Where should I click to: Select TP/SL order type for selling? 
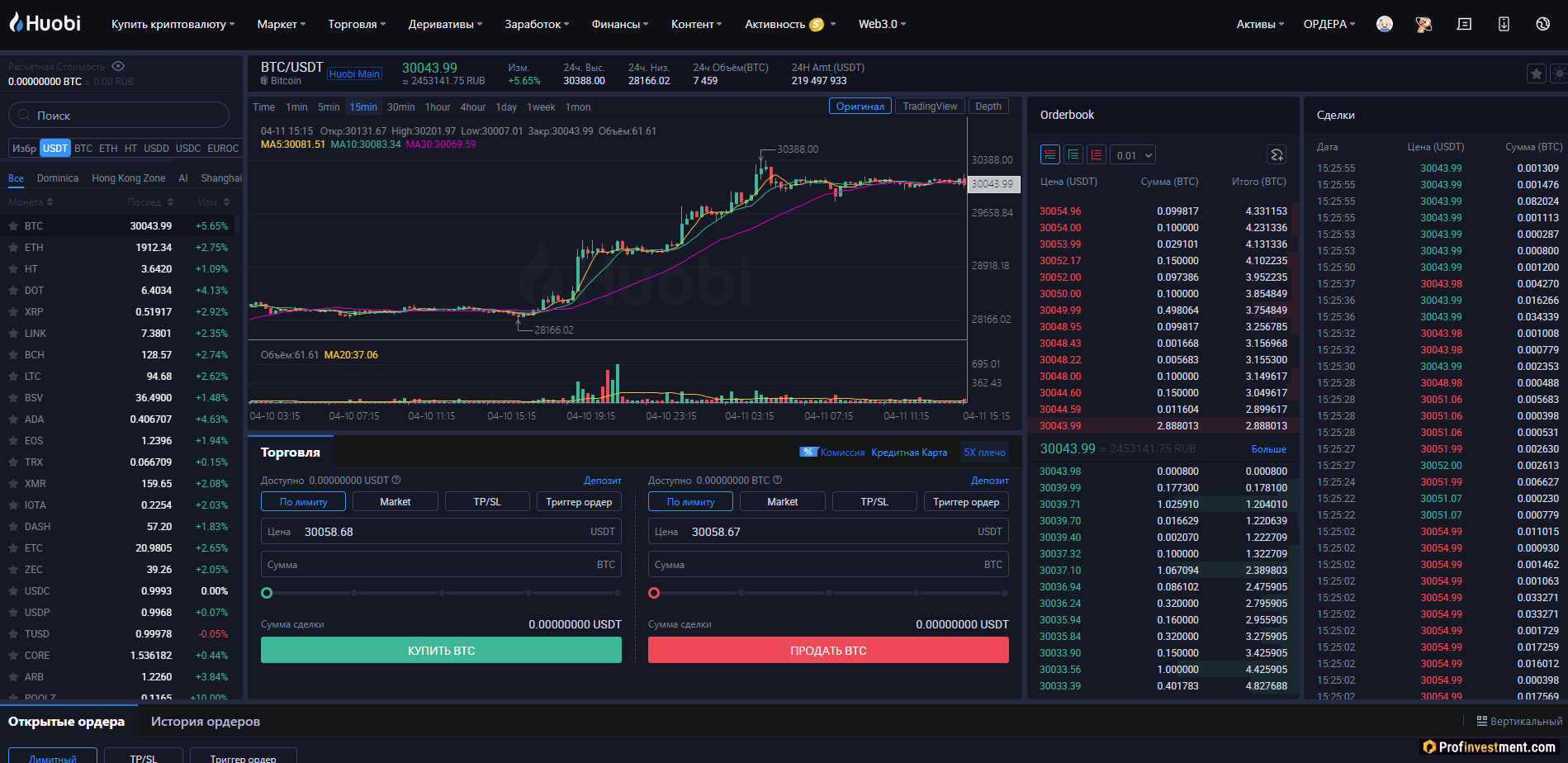click(874, 501)
